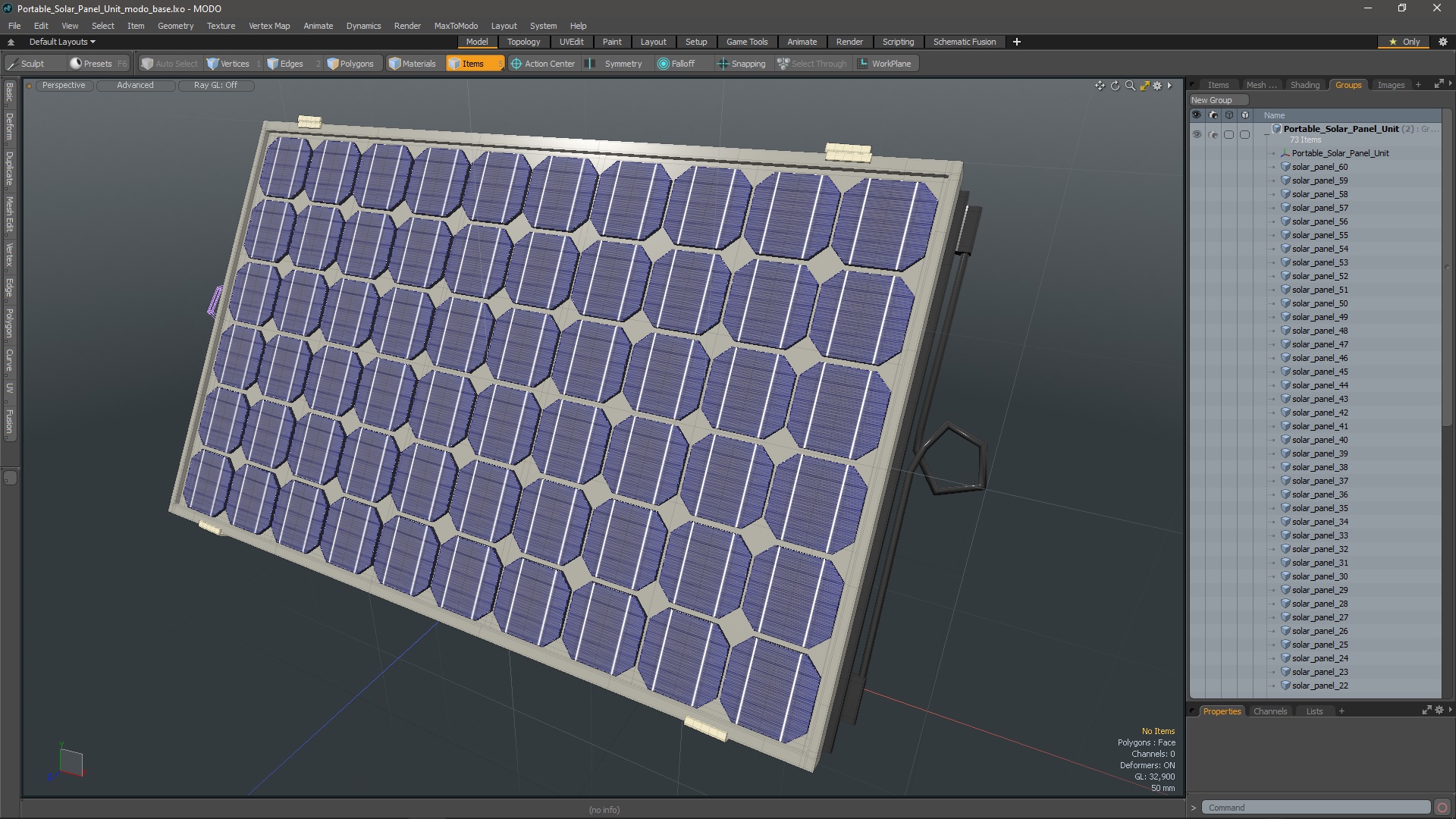Screen dimensions: 1456x819
Task: Switch to the Topology layout tab
Action: 523,42
